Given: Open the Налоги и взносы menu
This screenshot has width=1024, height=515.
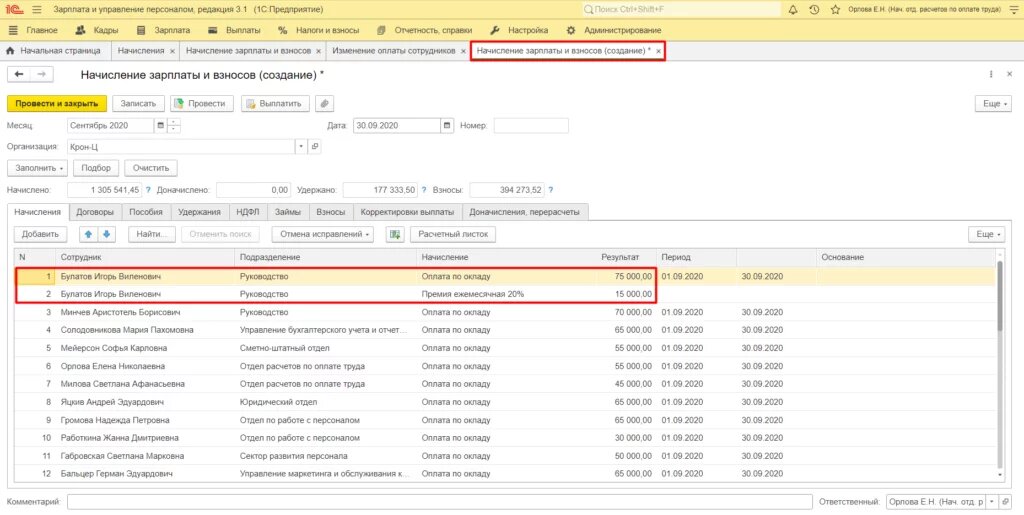Looking at the screenshot, I should point(319,30).
